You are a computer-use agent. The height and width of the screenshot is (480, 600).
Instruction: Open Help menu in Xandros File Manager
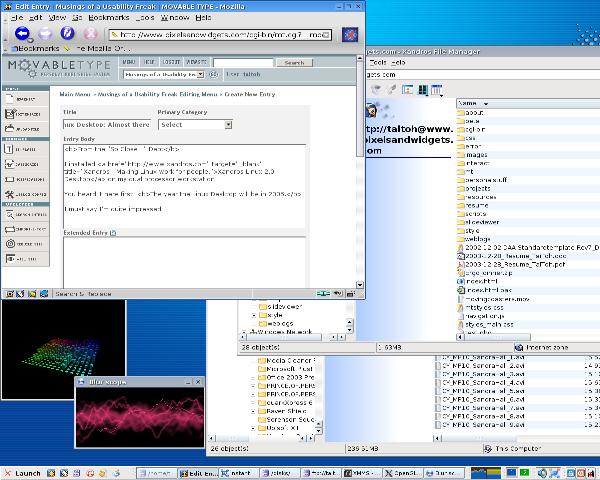[398, 62]
